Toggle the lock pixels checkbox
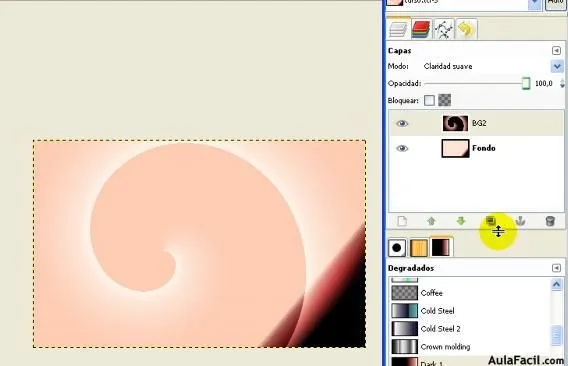The width and height of the screenshot is (568, 366). (x=429, y=100)
